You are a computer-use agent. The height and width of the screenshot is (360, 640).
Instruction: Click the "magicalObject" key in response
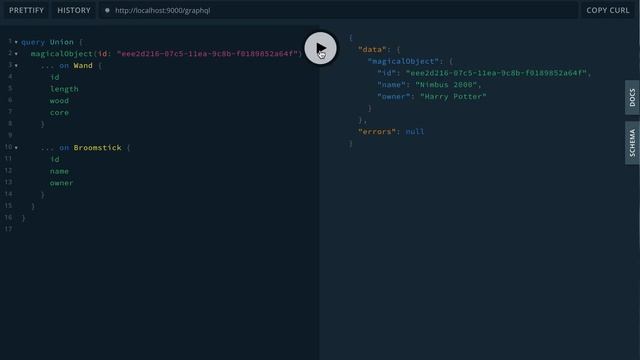point(403,61)
